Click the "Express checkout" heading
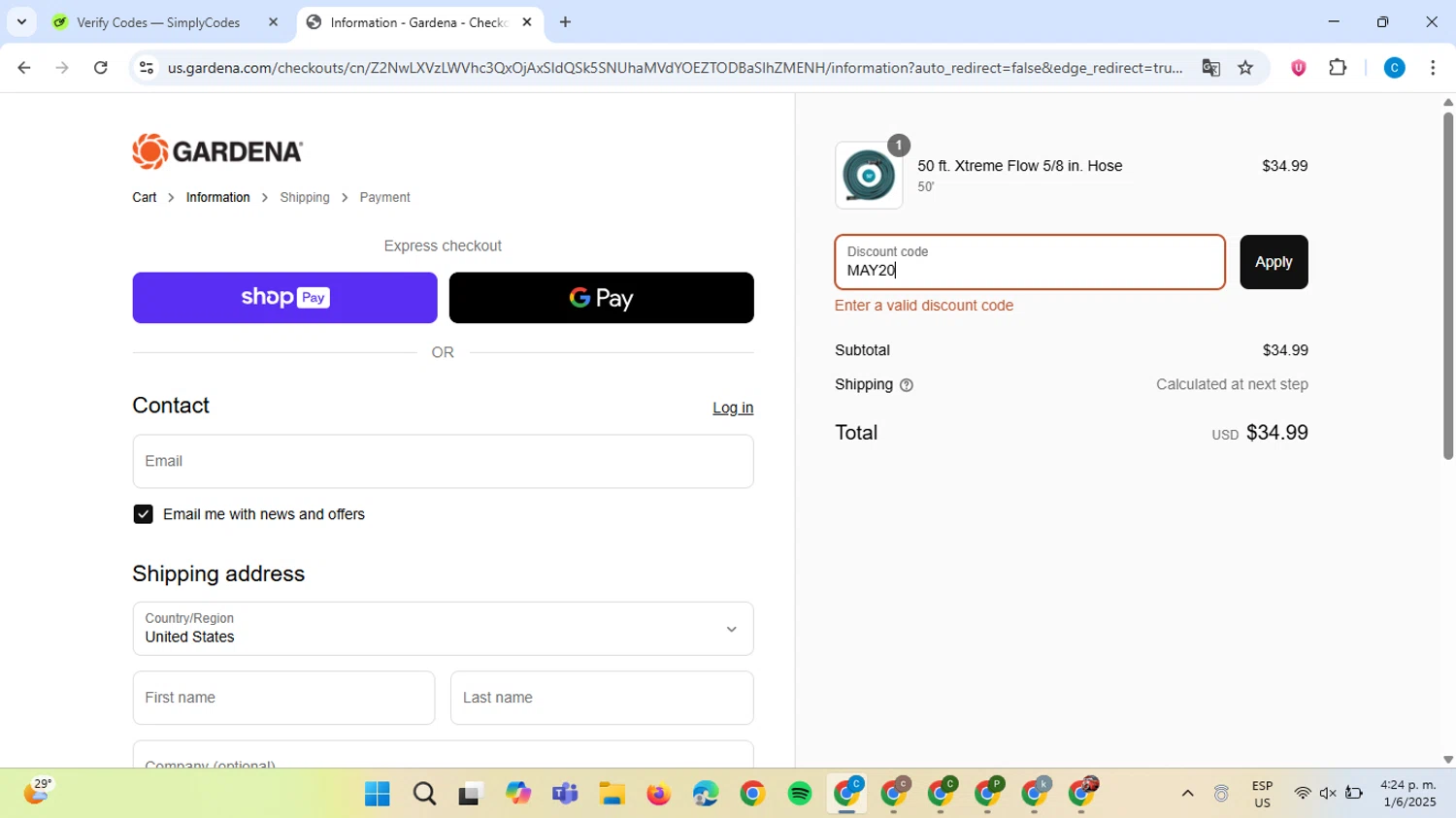 pyautogui.click(x=443, y=246)
